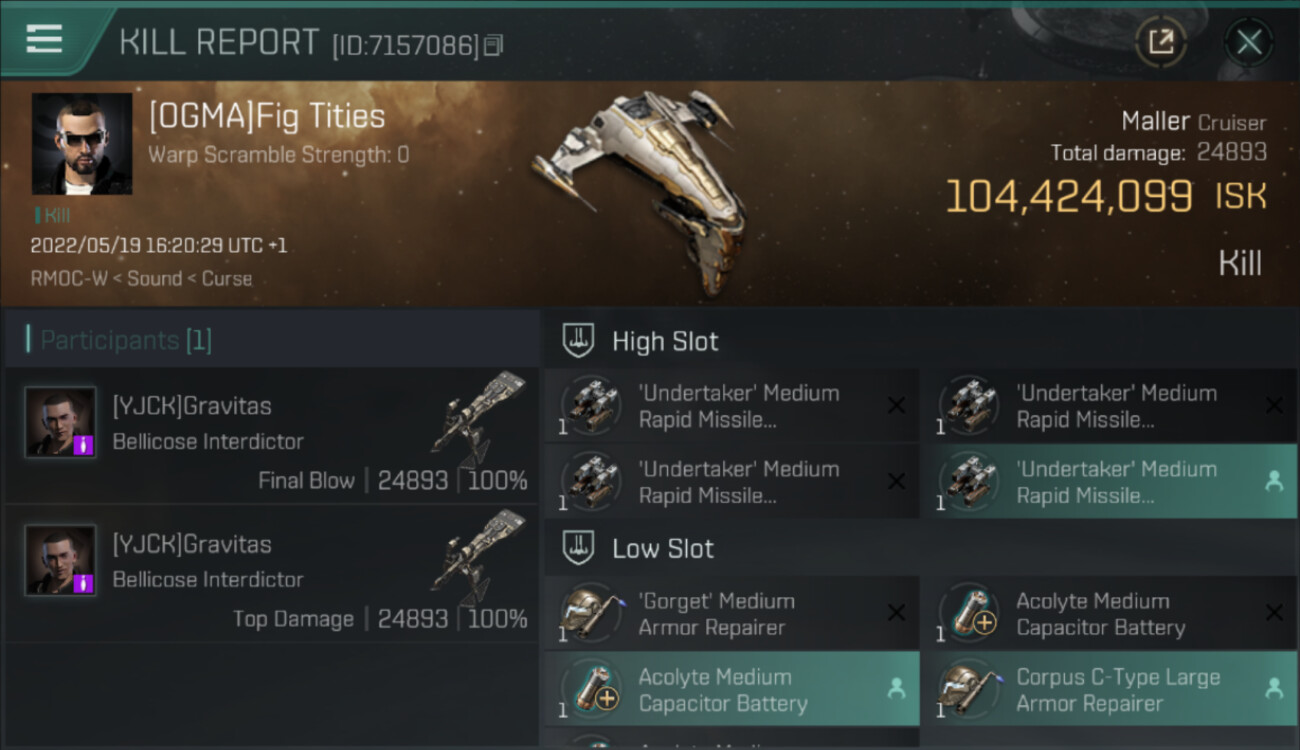Click the share kill report icon
Image resolution: width=1300 pixels, height=750 pixels.
(x=1160, y=42)
